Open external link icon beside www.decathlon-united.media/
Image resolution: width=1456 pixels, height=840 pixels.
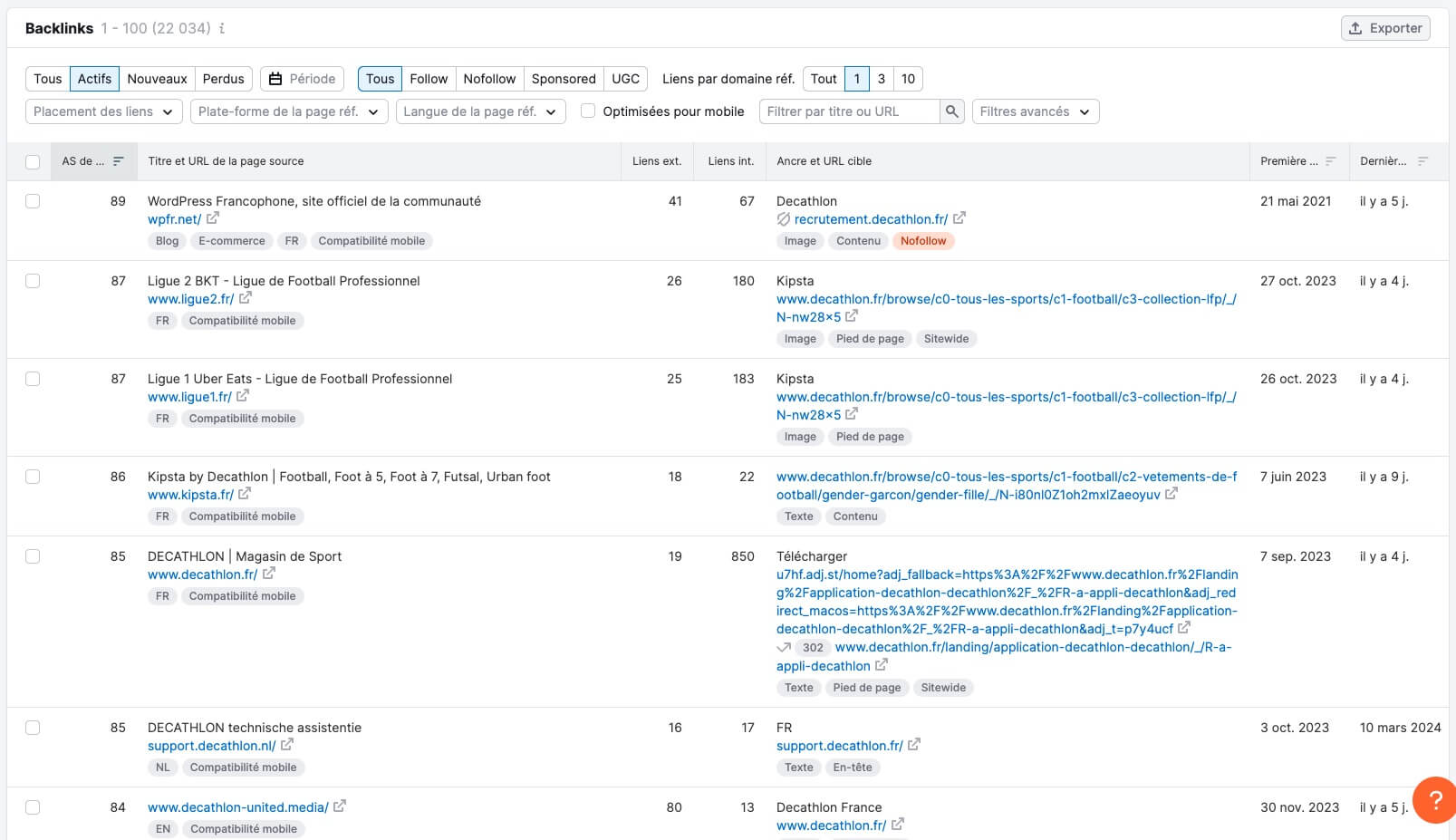[x=340, y=806]
